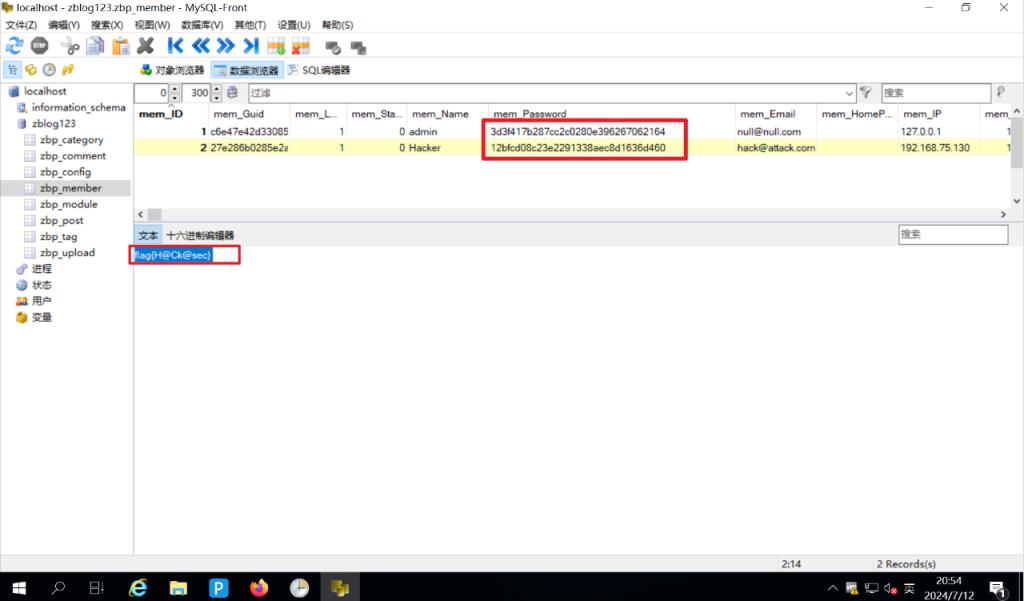Screen dimensions: 1024x601
Task: Click the filter funnel icon
Action: (866, 92)
